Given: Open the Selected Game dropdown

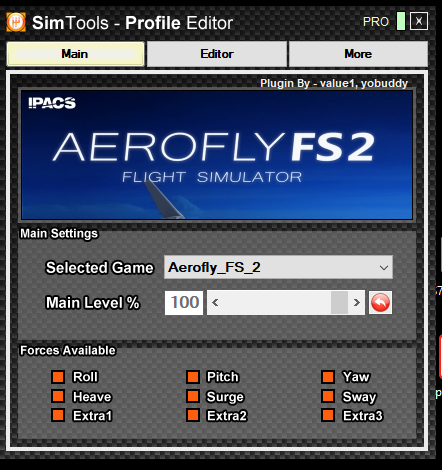Looking at the screenshot, I should (278, 267).
